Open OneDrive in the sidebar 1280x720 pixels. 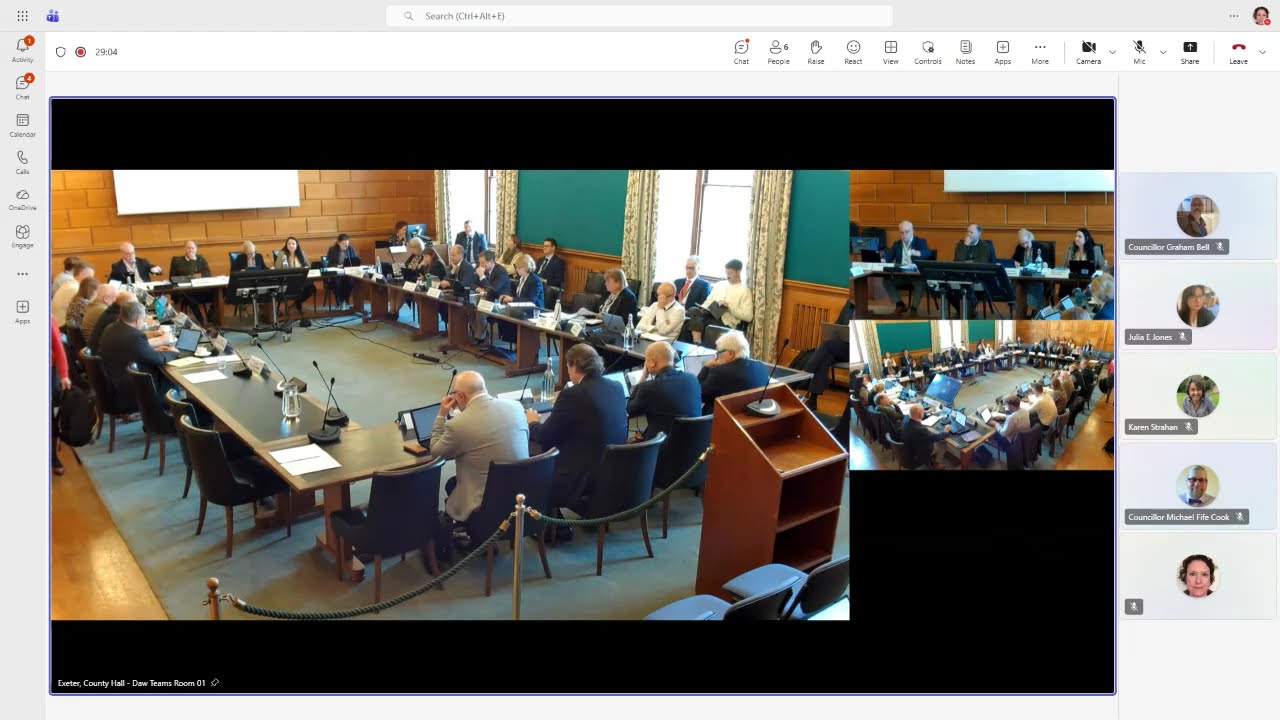pos(22,199)
